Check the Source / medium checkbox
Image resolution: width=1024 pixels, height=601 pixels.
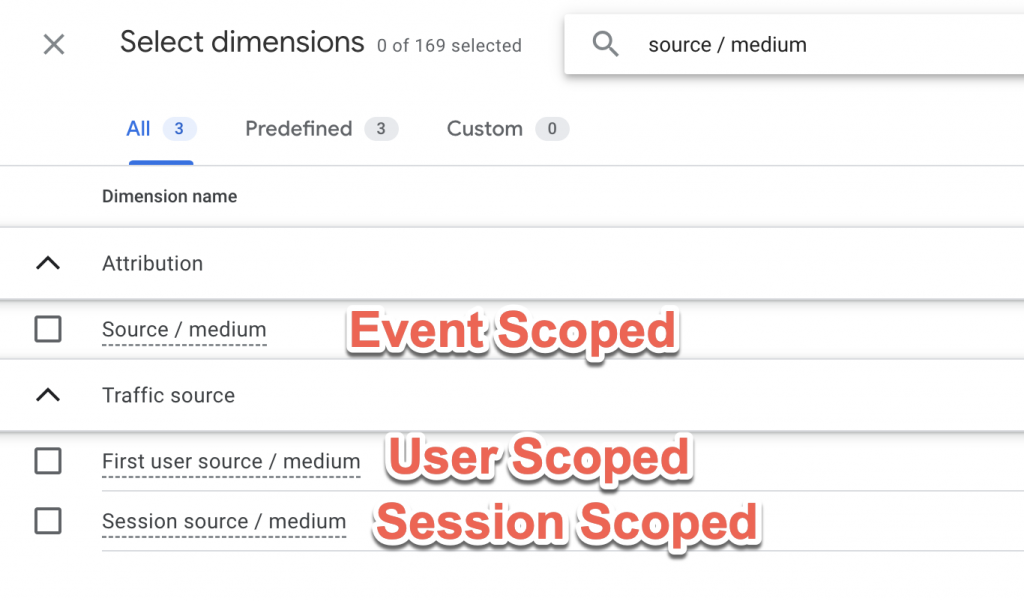(x=48, y=329)
